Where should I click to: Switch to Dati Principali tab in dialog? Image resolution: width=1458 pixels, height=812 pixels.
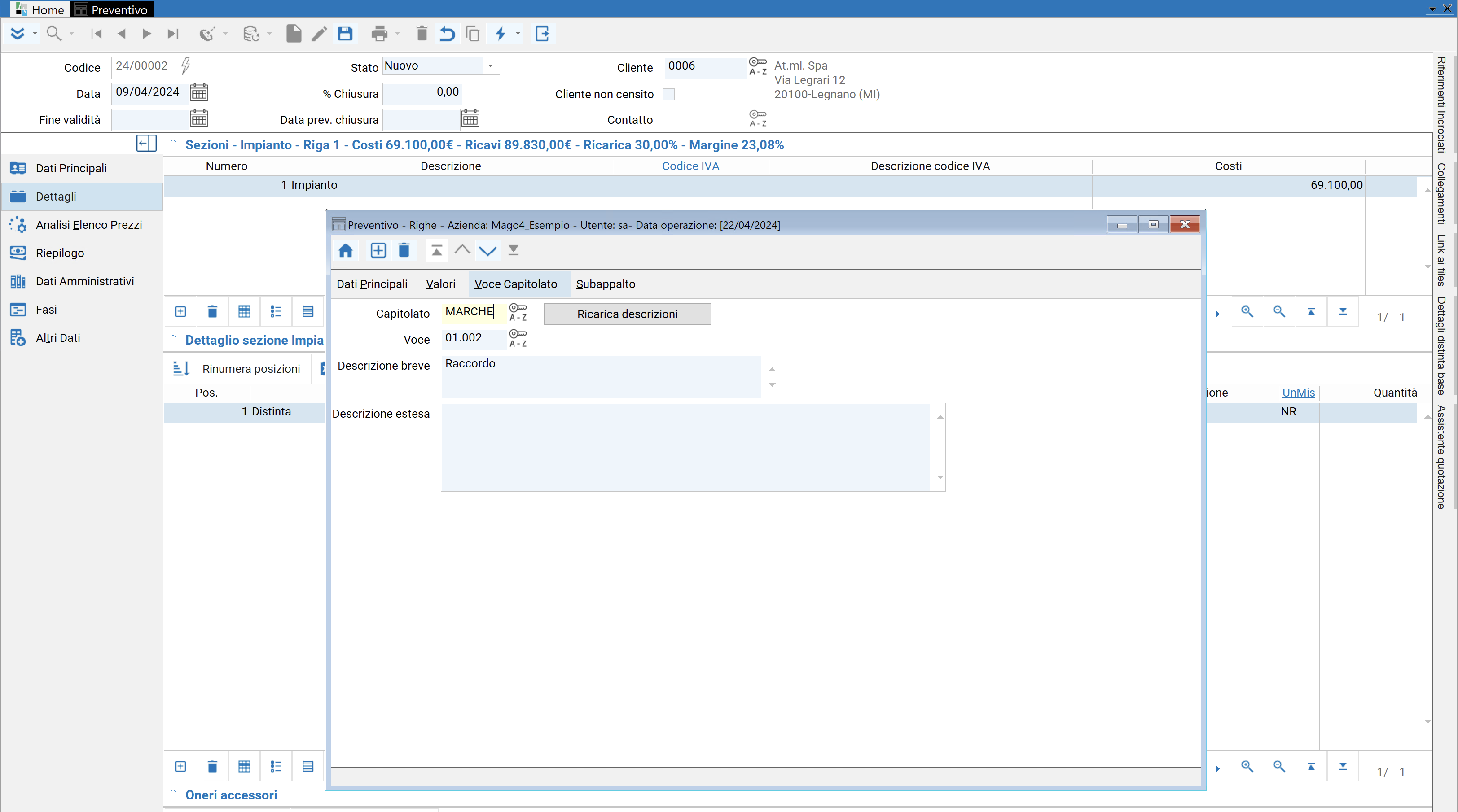coord(372,284)
